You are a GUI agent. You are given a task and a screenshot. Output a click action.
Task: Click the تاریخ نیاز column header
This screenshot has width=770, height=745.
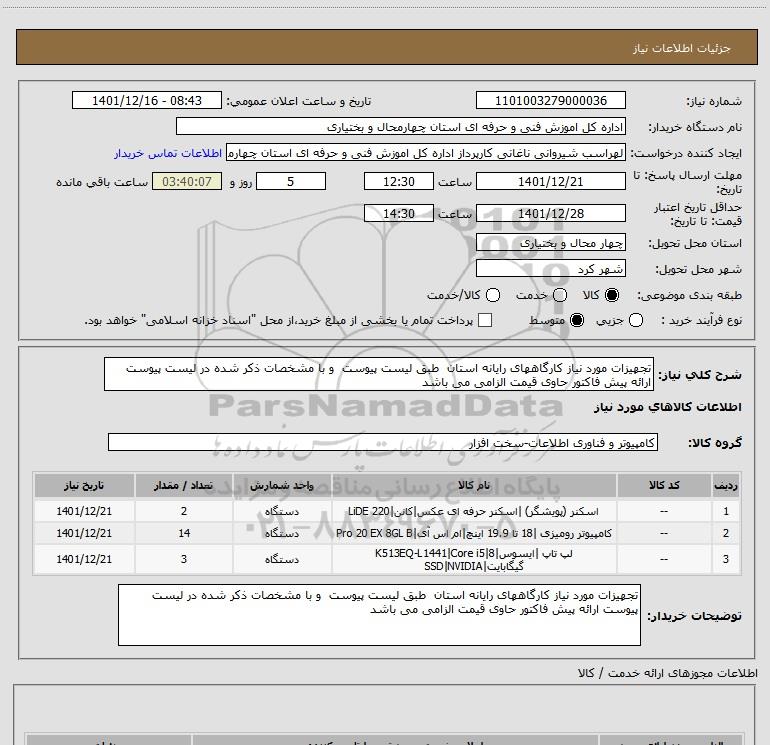[x=84, y=485]
